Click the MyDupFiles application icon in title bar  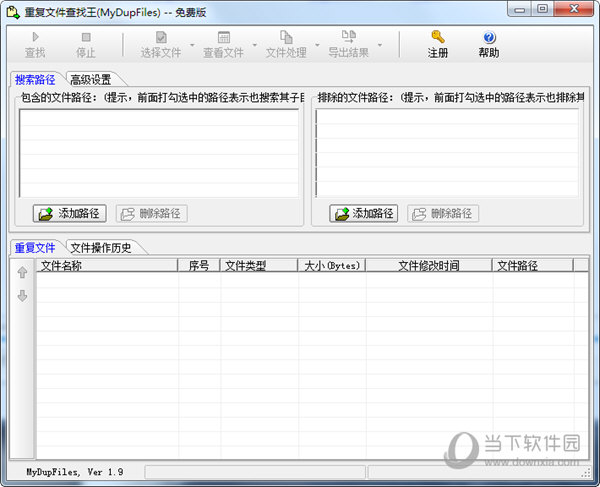click(x=13, y=12)
